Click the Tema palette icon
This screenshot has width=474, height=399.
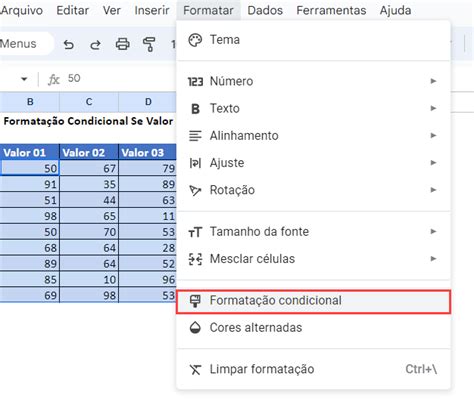coord(195,40)
